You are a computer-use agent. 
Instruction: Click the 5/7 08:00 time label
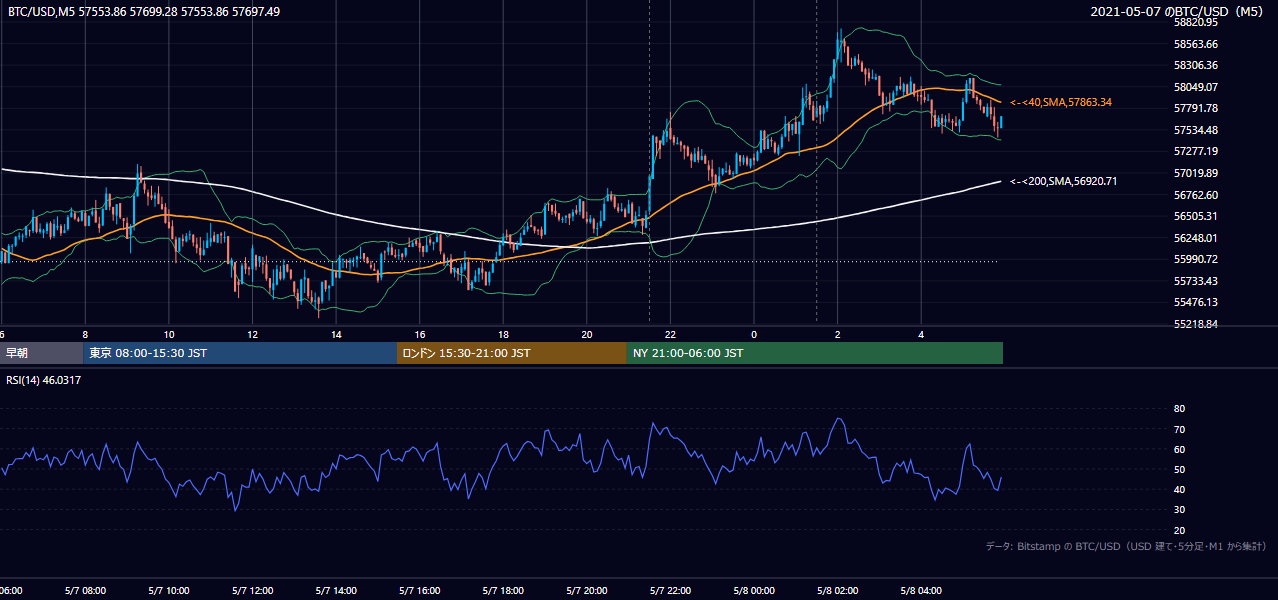click(85, 591)
